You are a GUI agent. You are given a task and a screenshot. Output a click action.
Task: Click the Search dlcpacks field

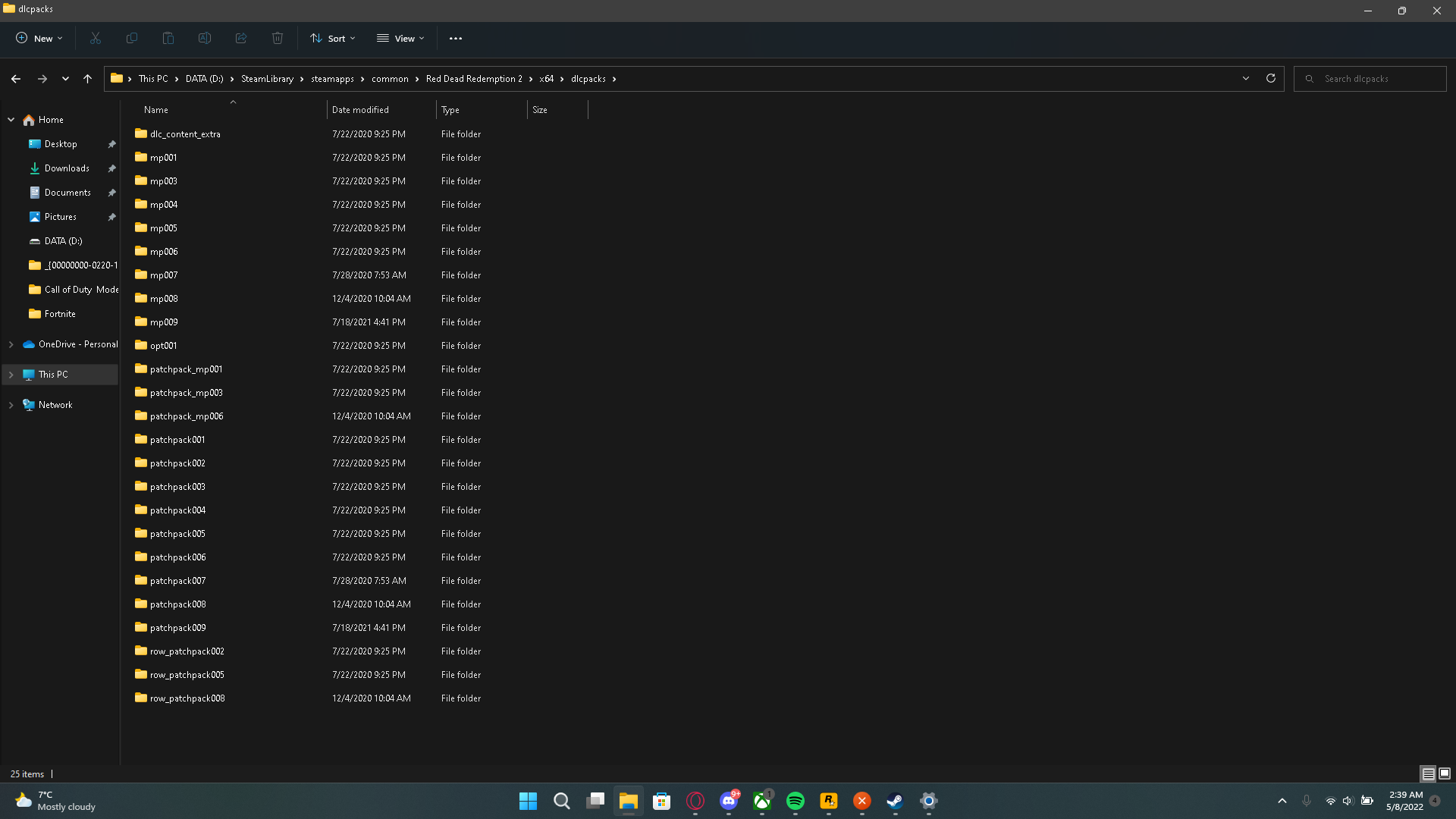coord(1370,79)
